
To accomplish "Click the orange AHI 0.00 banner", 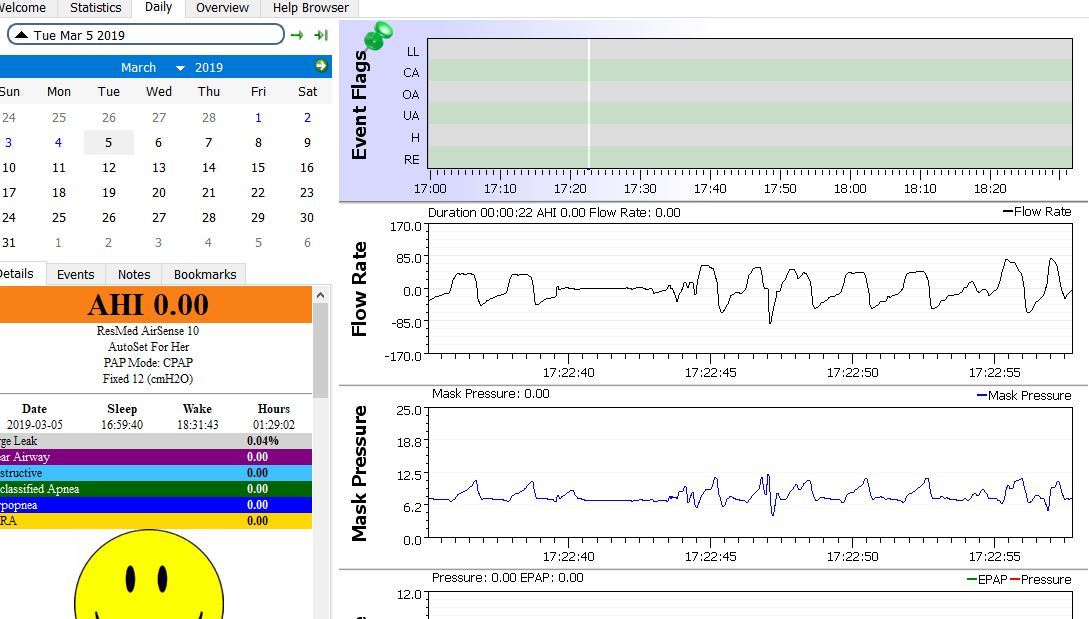I will (x=156, y=304).
